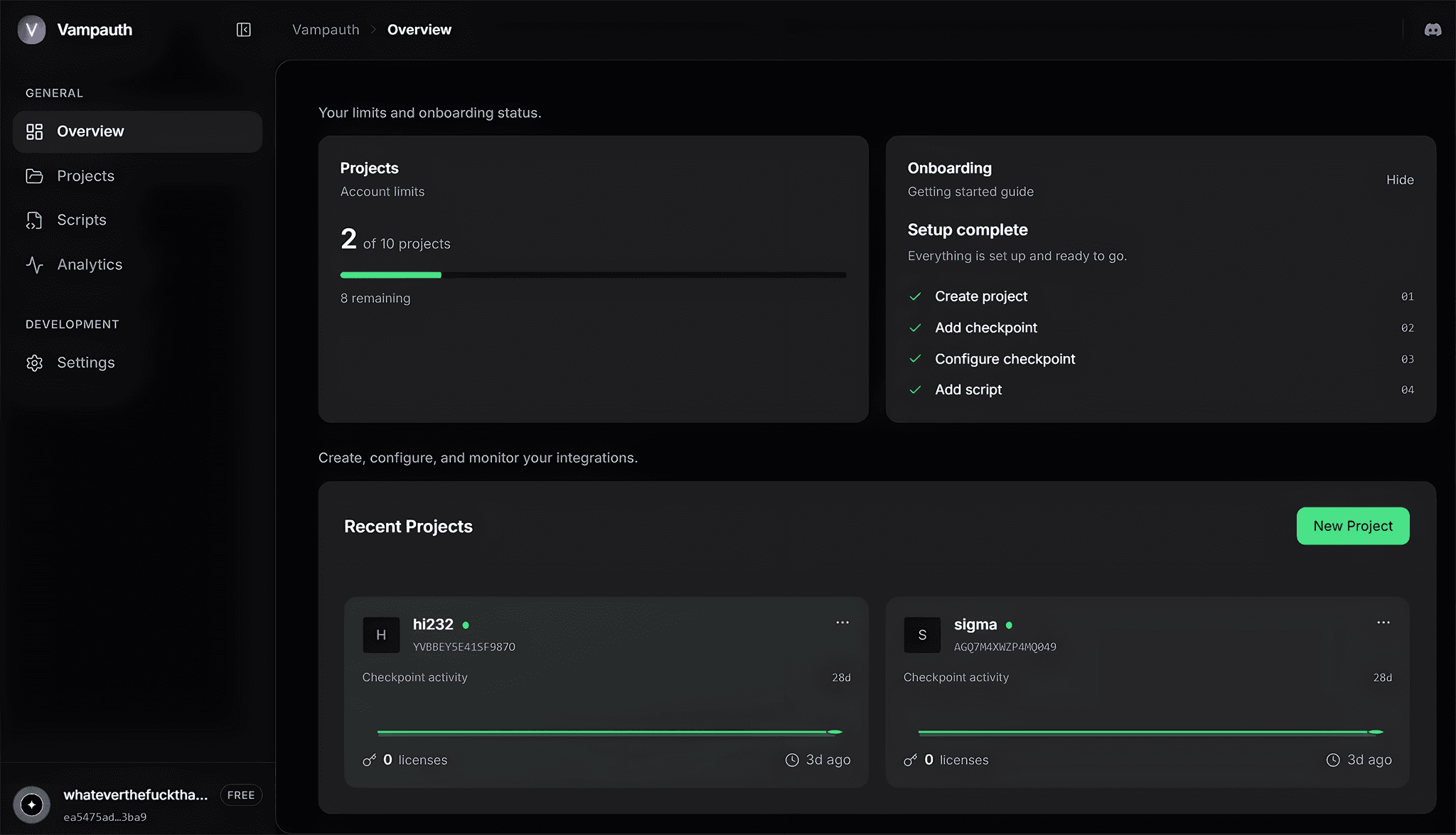
Task: Click the H avatar of hi232 project
Action: (381, 635)
